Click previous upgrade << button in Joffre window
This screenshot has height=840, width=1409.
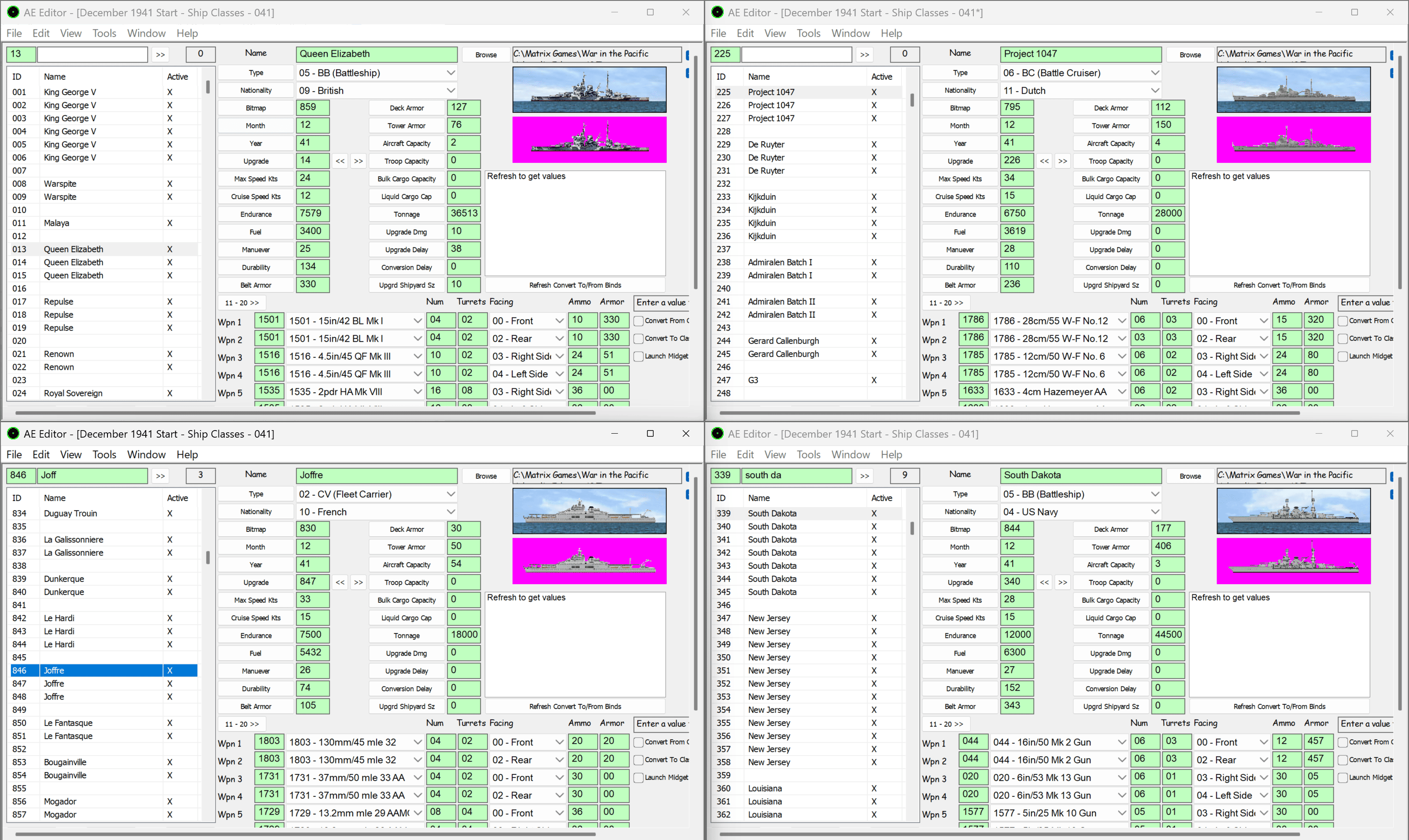[x=340, y=582]
